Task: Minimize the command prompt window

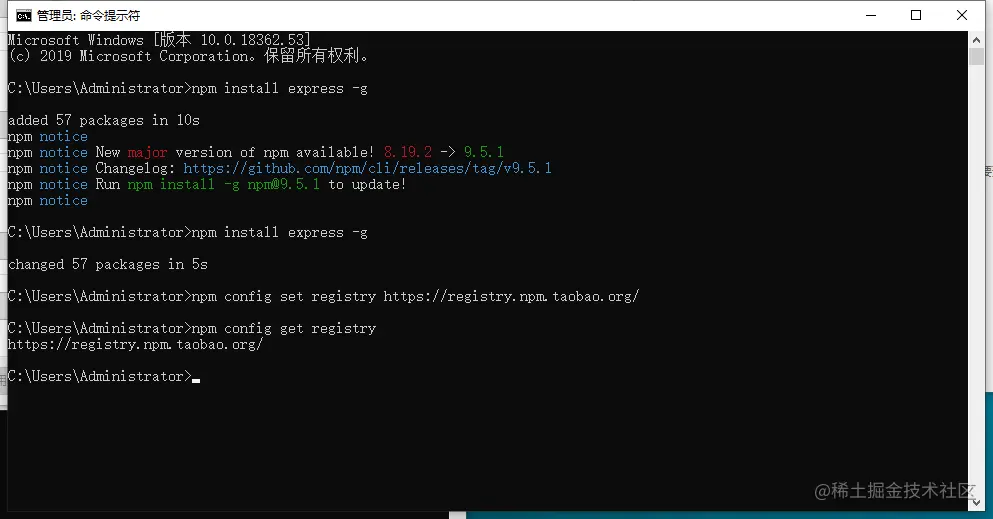Action: coord(871,15)
